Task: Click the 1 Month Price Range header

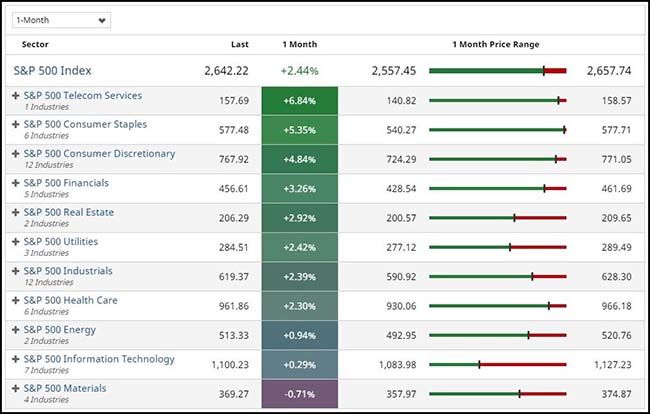Action: tap(496, 44)
